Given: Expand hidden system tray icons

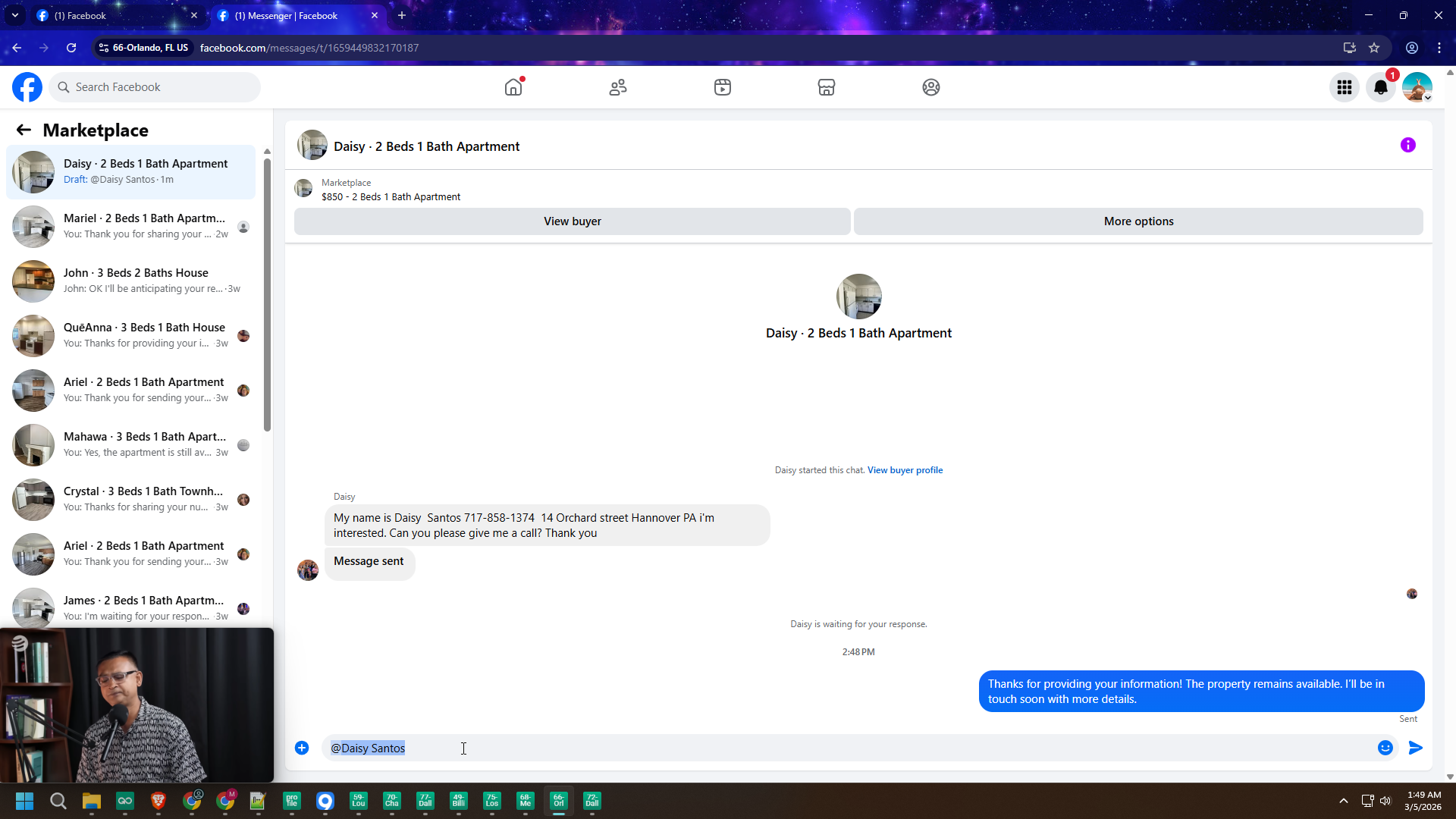Looking at the screenshot, I should tap(1344, 801).
